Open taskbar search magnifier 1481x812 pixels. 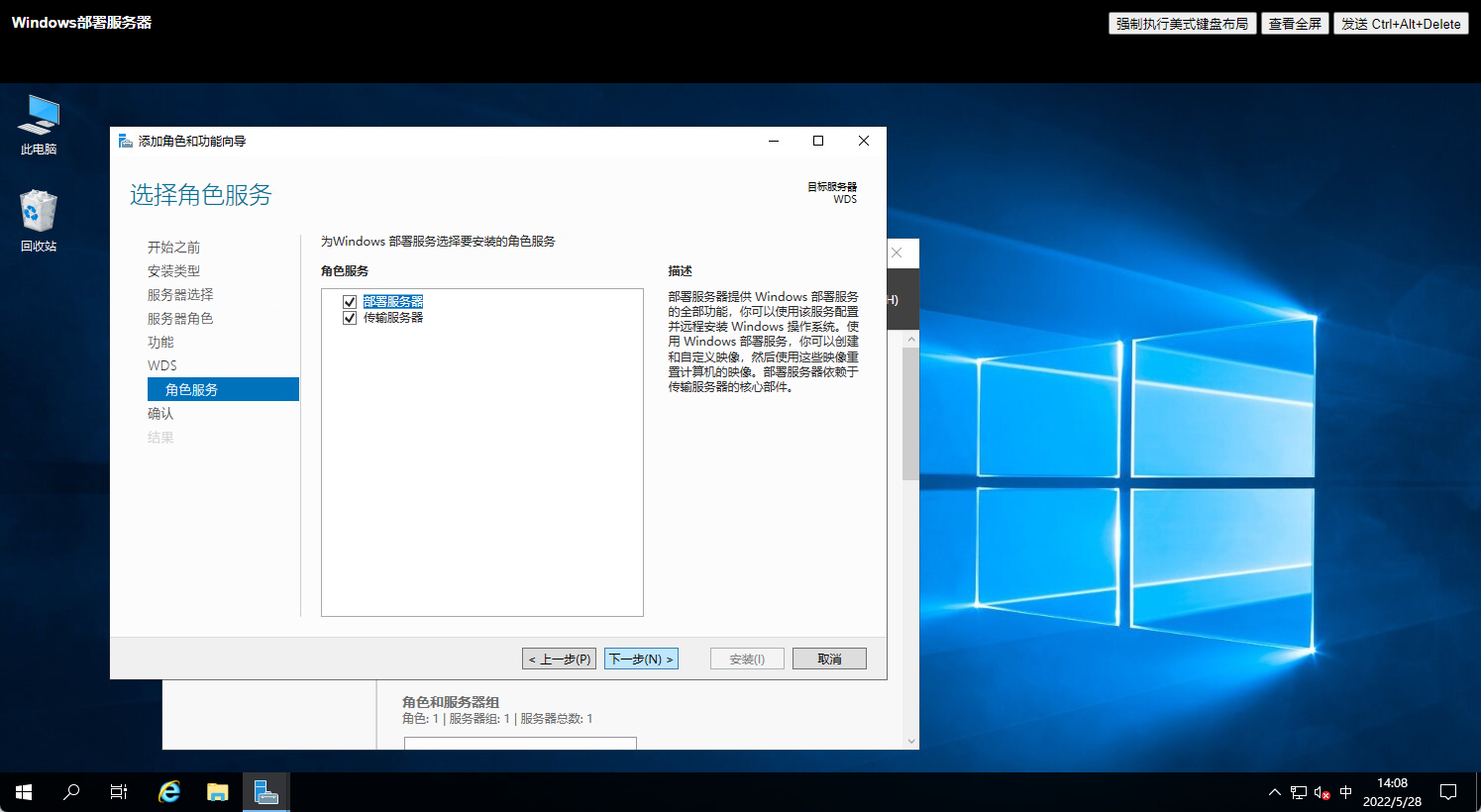click(71, 792)
